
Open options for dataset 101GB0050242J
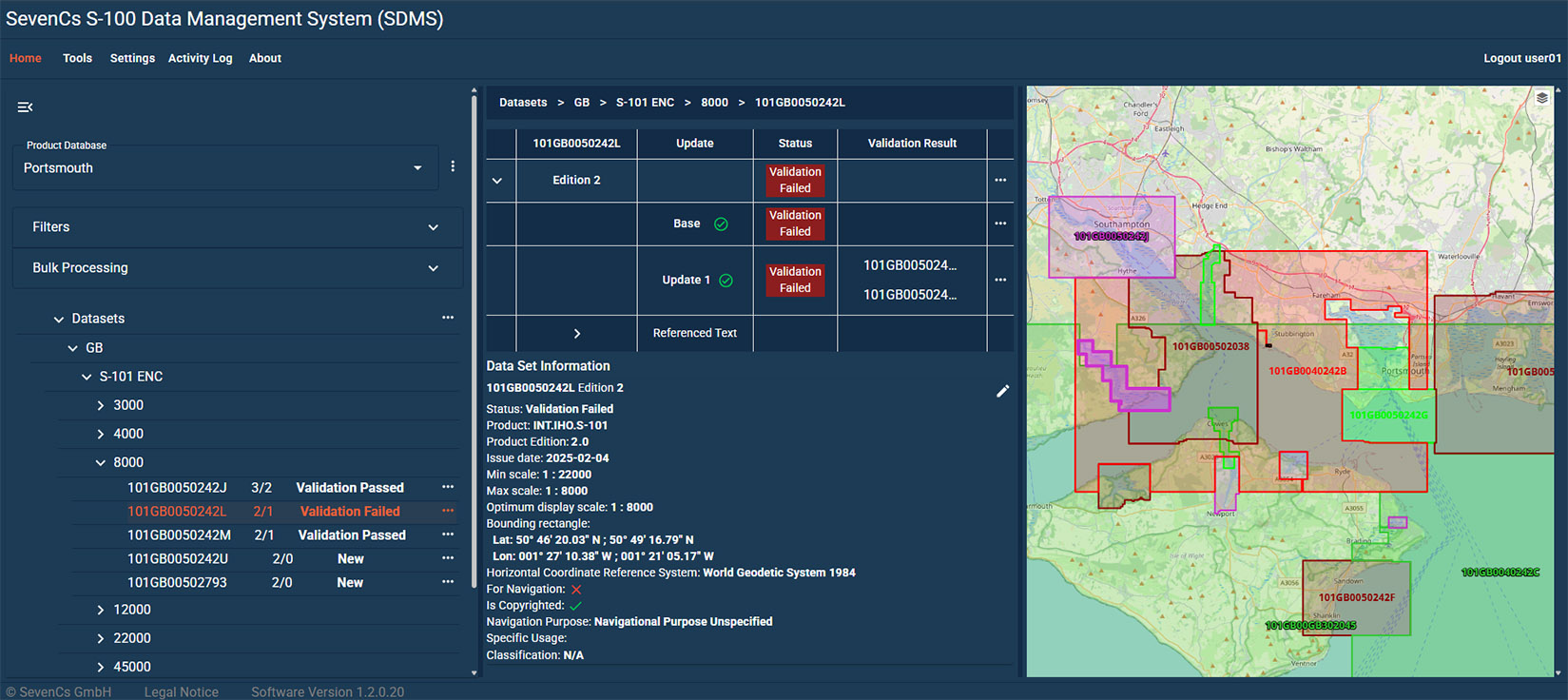tap(448, 487)
